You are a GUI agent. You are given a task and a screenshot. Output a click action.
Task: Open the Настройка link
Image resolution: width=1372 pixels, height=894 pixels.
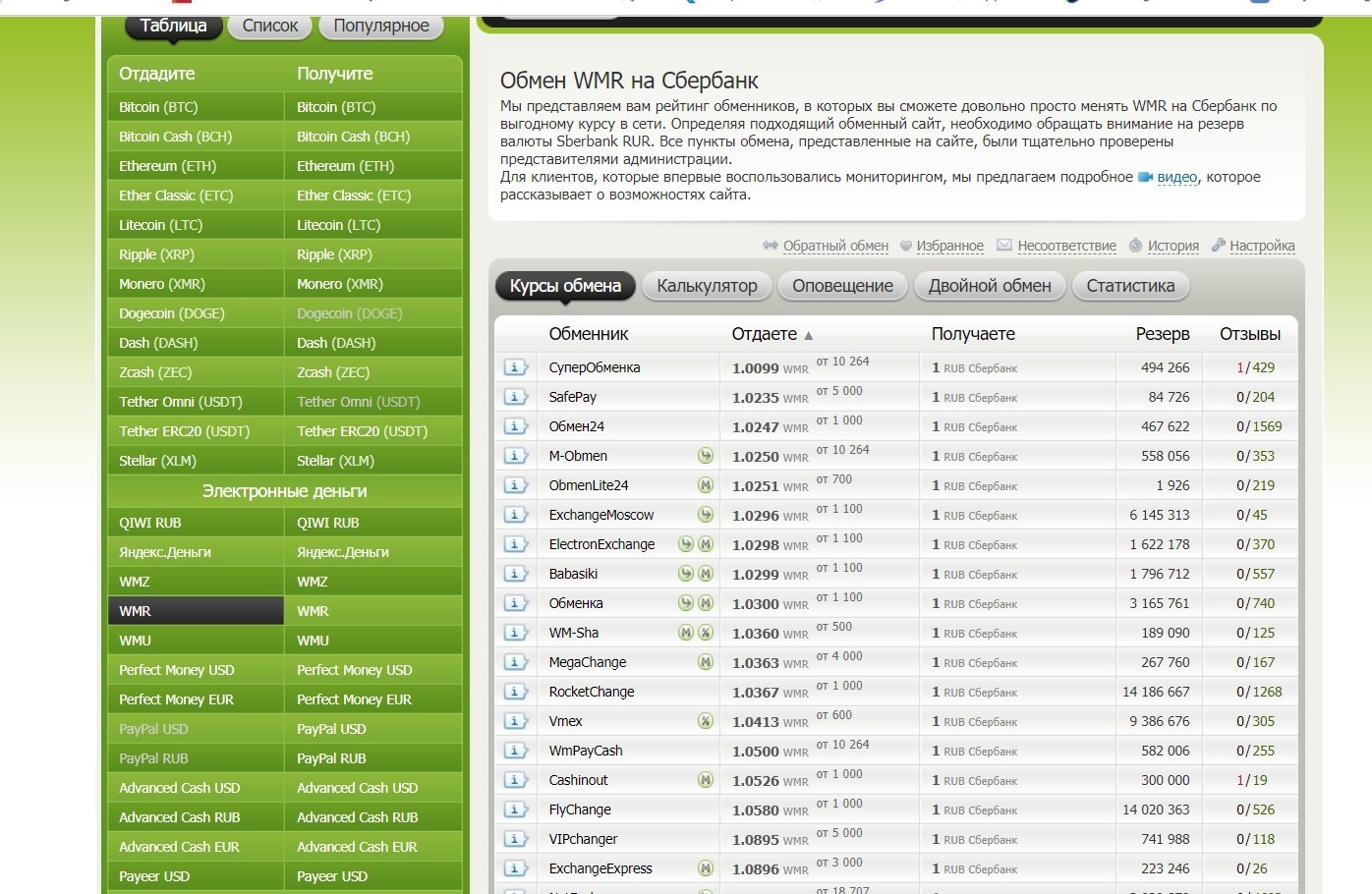tap(1262, 246)
